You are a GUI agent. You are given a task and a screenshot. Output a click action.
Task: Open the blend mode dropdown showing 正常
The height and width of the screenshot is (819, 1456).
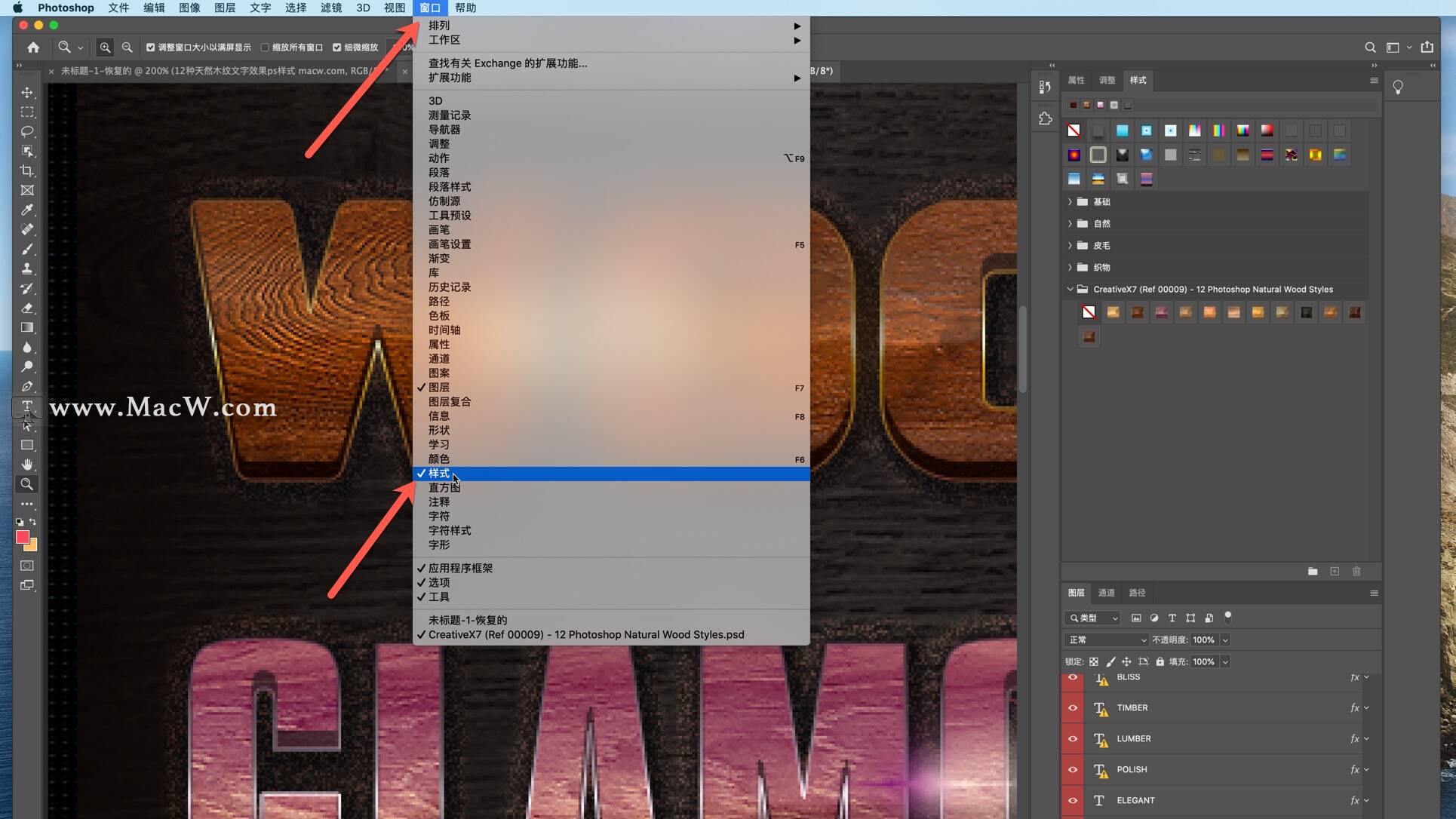[x=1105, y=640]
